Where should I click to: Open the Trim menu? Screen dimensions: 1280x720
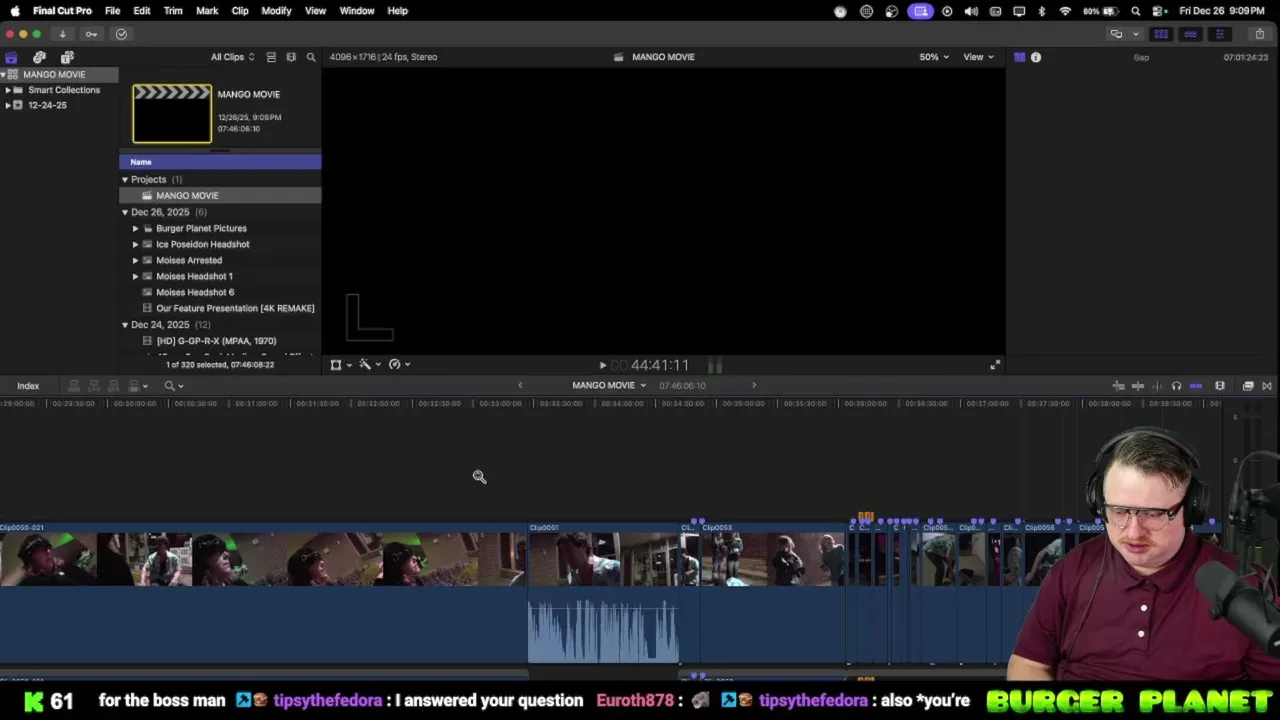(173, 11)
